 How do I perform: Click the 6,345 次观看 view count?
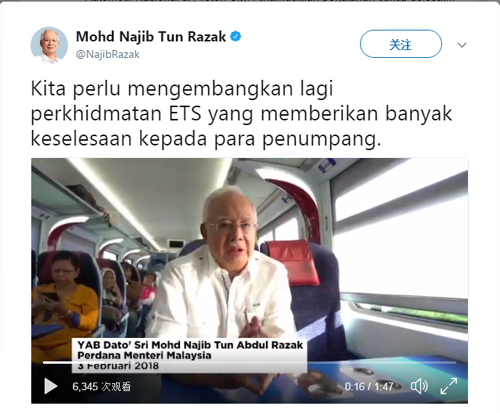tap(102, 387)
